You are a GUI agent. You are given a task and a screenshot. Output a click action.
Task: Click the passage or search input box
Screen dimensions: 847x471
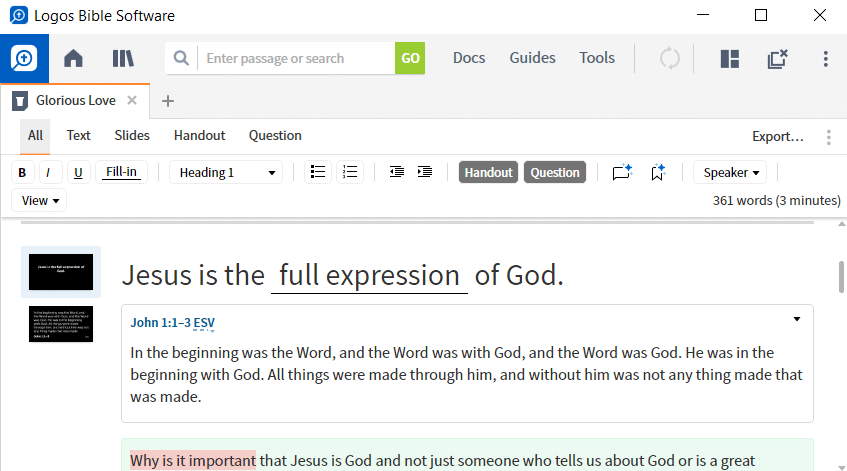click(297, 58)
